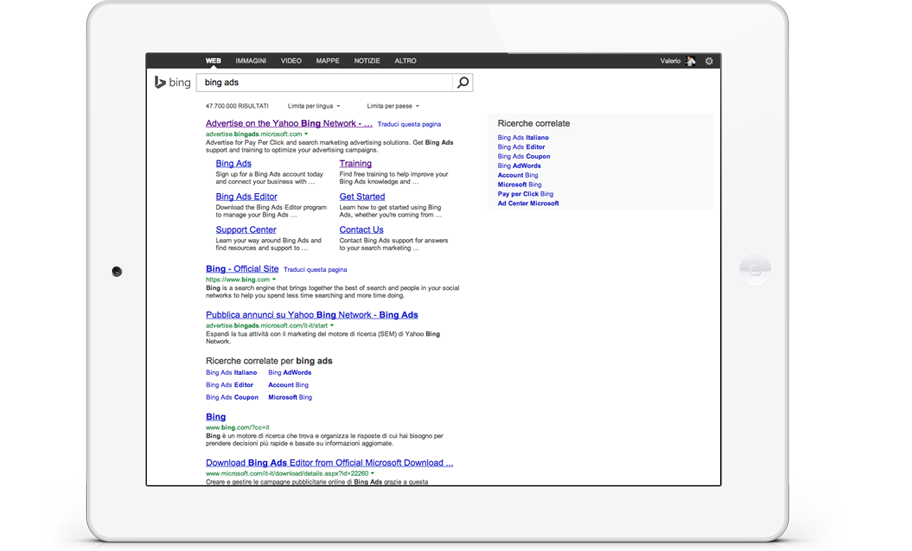
Task: Open settings via the gear icon
Action: pos(709,61)
